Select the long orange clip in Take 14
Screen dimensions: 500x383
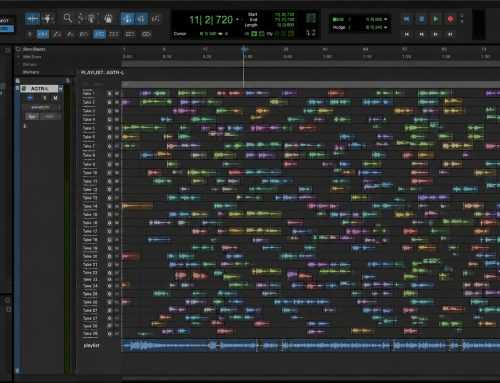coord(137,206)
